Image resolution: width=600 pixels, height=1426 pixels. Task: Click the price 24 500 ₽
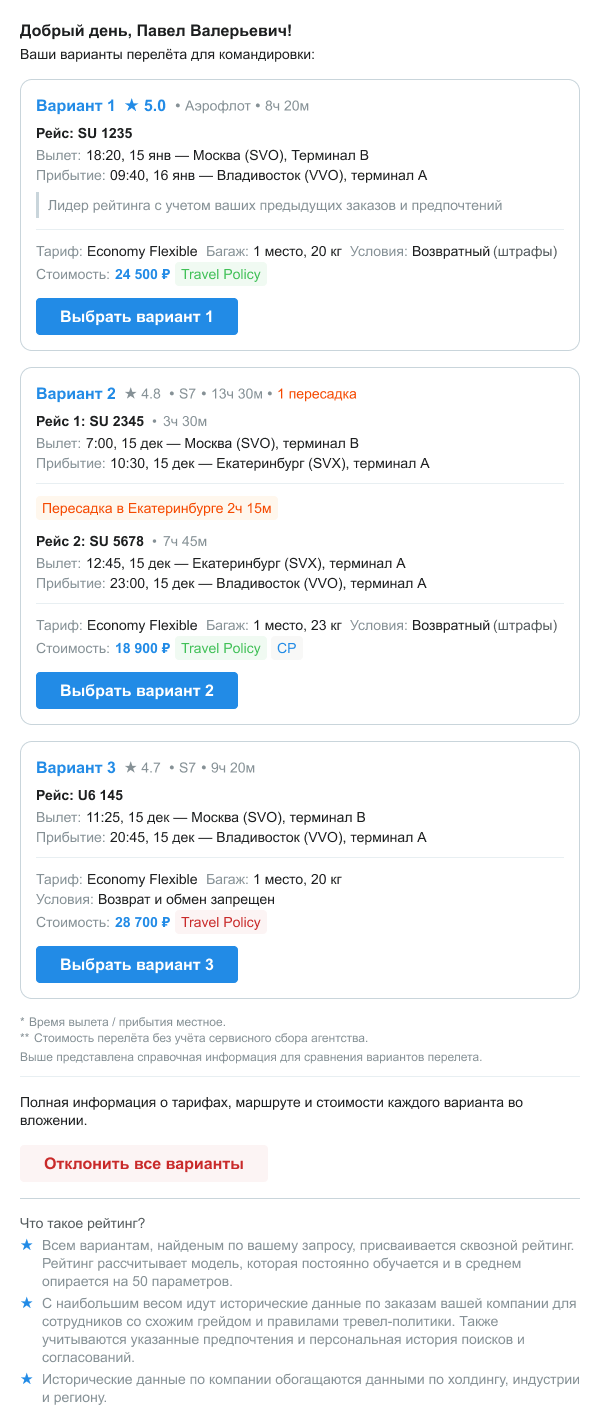[143, 274]
